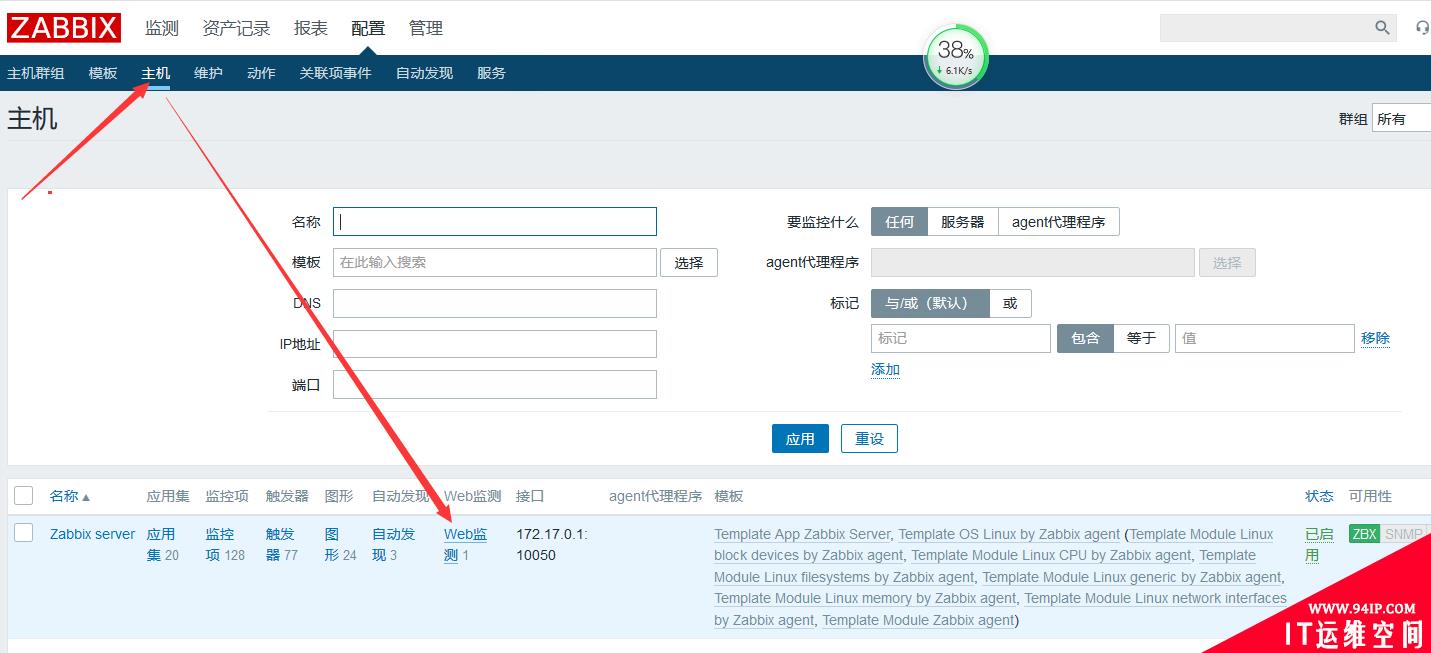Open Template OS Linux by Zabbix agent
1431x653 pixels.
[1009, 534]
